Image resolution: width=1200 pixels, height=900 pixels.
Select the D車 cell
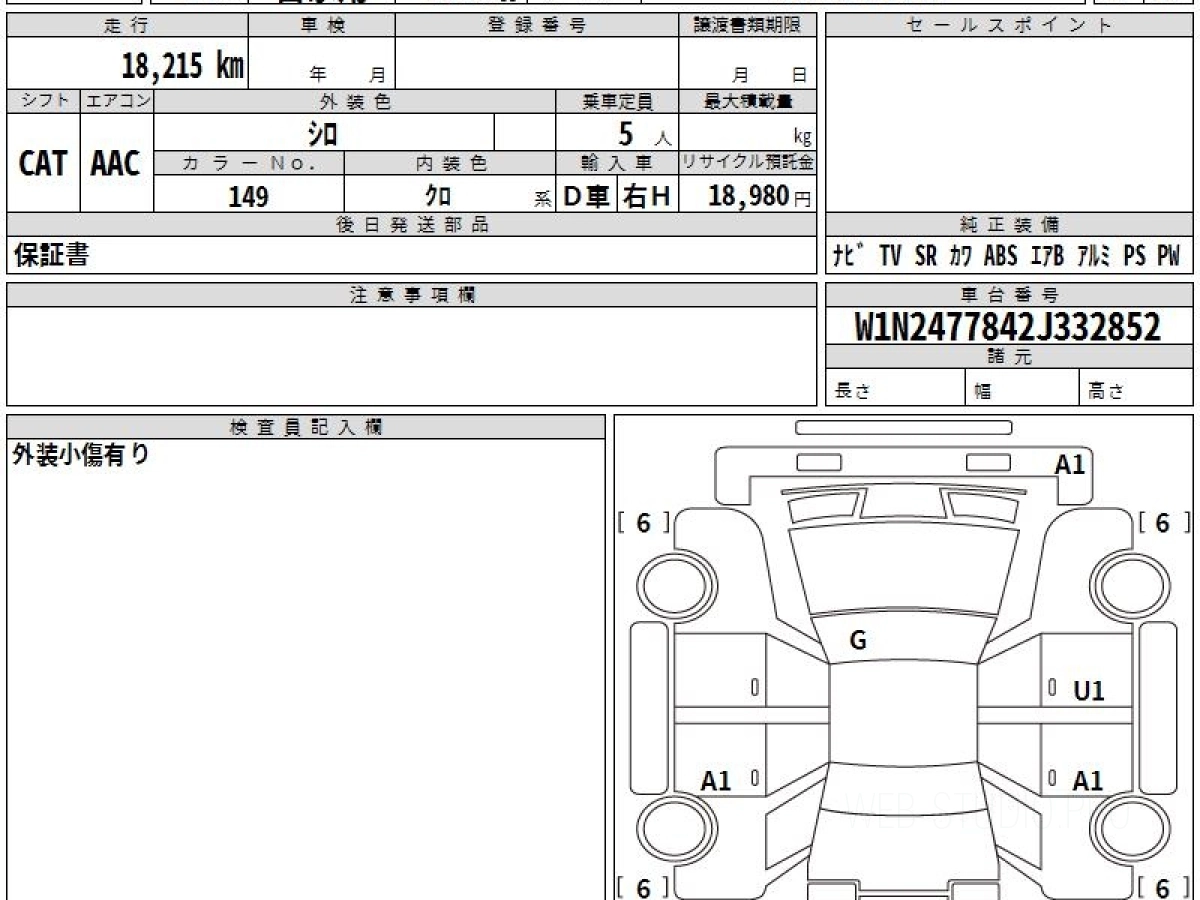pyautogui.click(x=587, y=196)
